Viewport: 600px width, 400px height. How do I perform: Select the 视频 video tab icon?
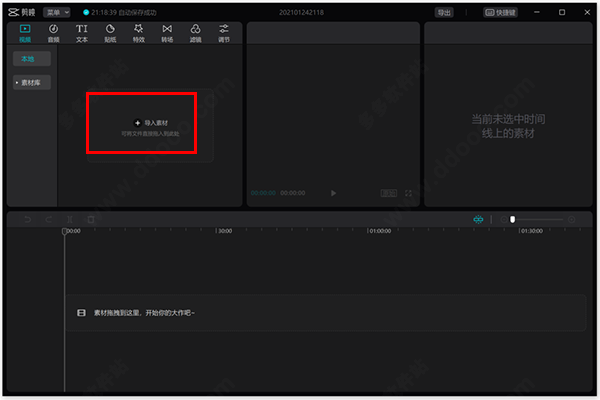click(25, 33)
